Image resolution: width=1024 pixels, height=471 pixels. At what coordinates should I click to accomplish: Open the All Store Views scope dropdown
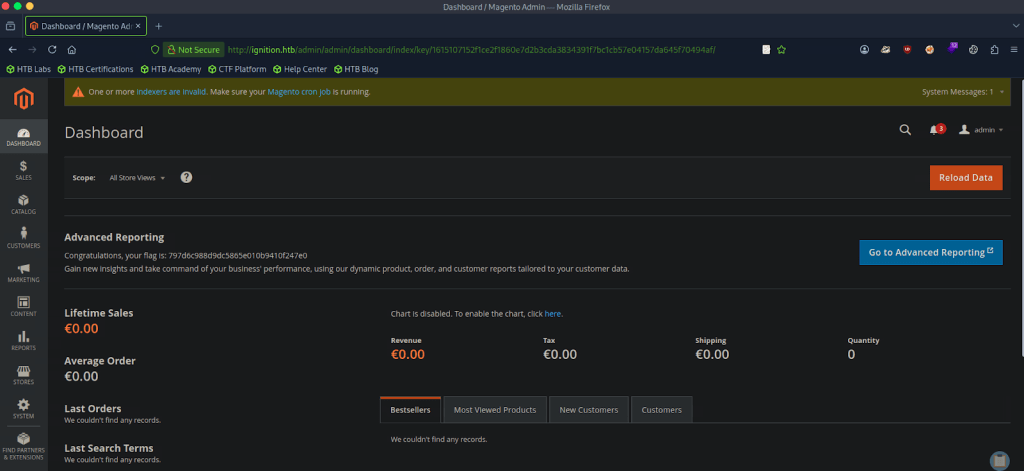[137, 177]
